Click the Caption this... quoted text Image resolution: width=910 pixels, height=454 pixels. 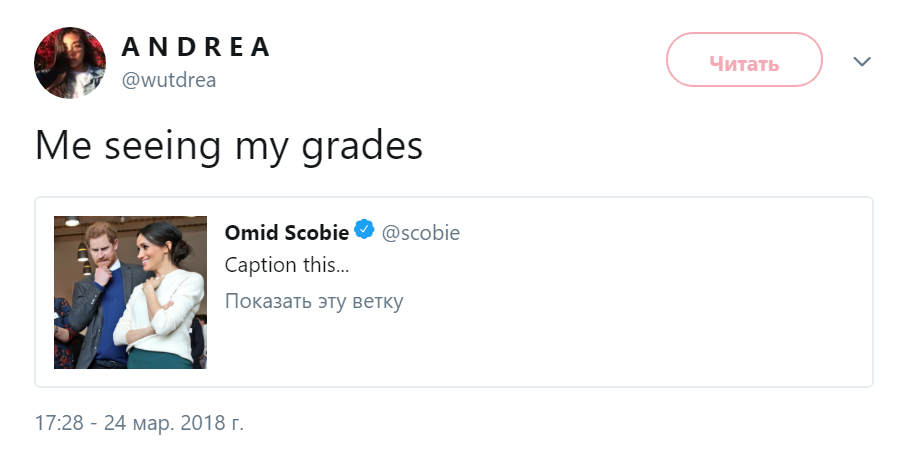click(x=287, y=265)
